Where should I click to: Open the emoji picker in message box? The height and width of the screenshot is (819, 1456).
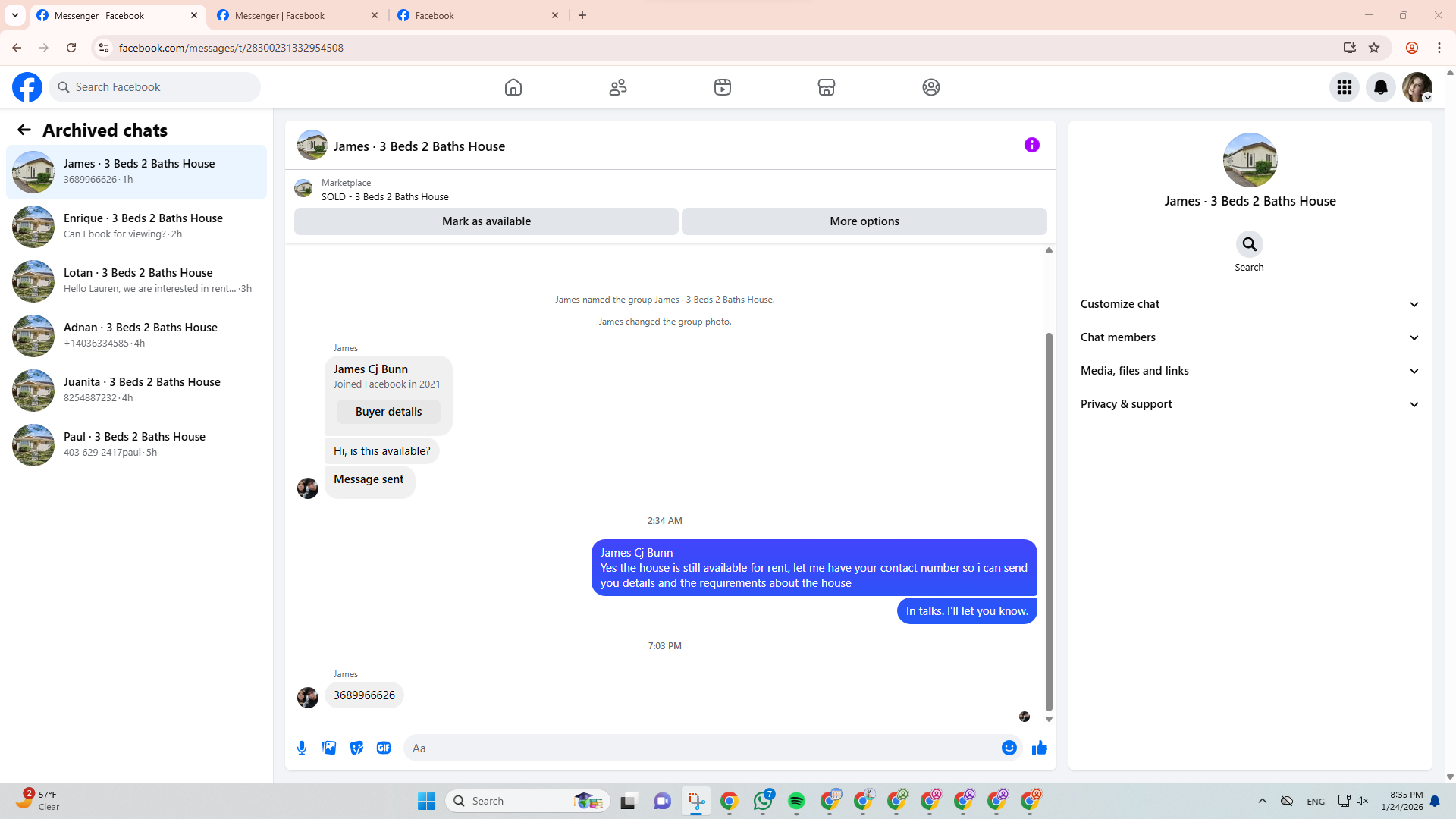[1009, 748]
